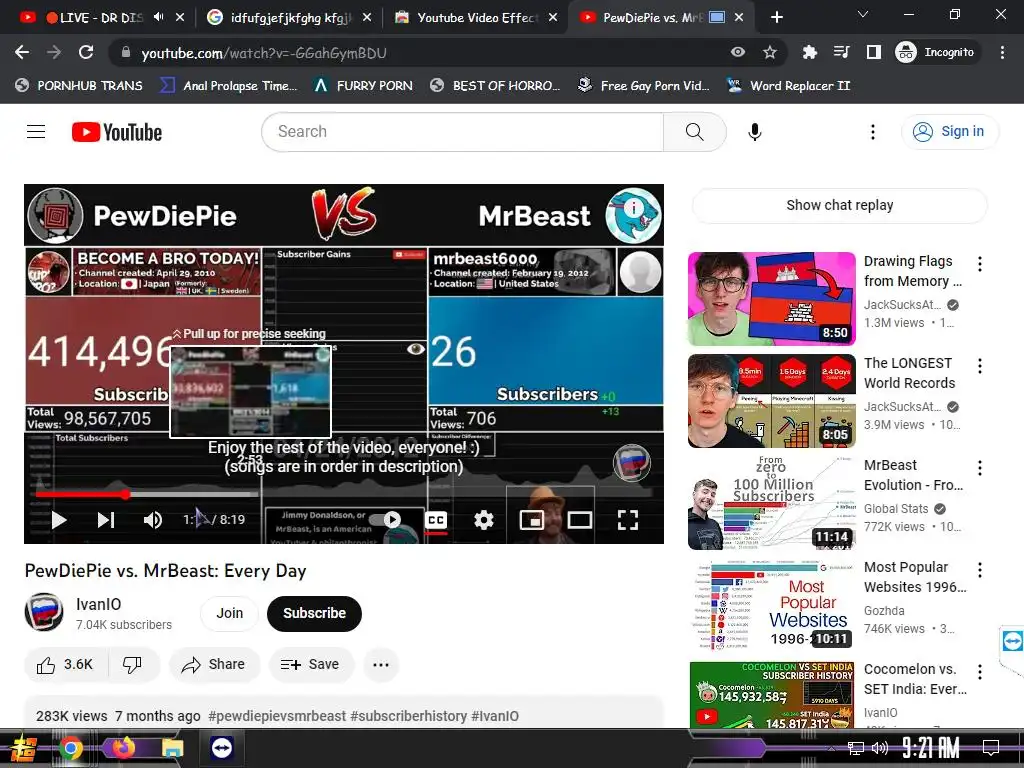Open options for The LONGEST World Records
This screenshot has width=1024, height=768.
click(x=980, y=366)
